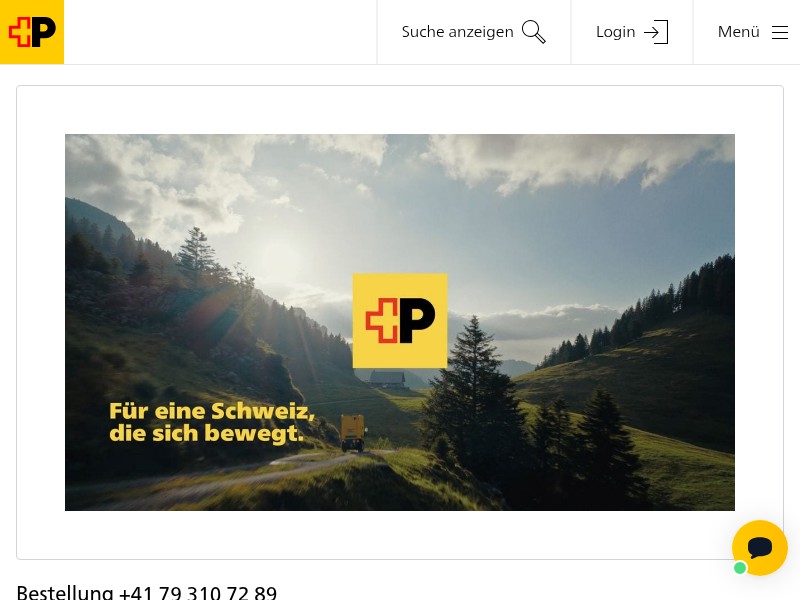Click the magnifying glass search icon
The height and width of the screenshot is (600, 800).
pos(534,32)
